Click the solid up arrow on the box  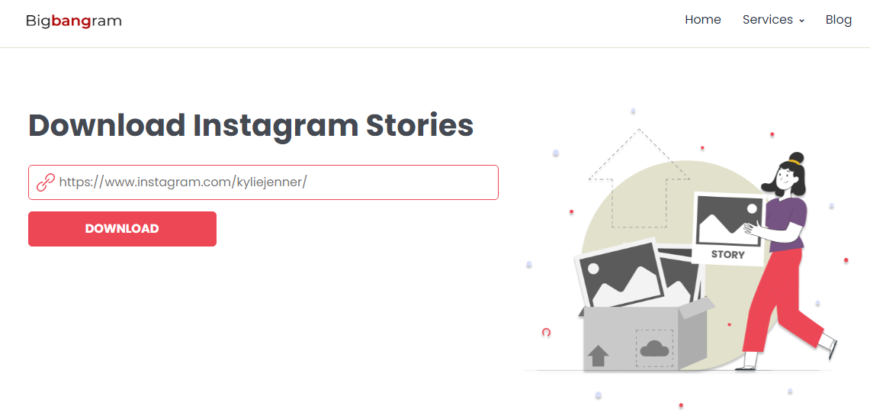(598, 355)
